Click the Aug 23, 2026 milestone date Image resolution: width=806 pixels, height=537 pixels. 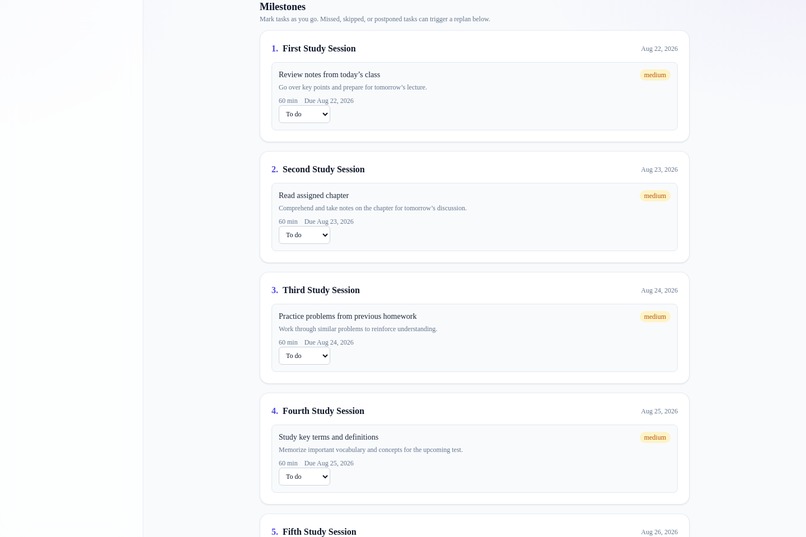pos(659,170)
